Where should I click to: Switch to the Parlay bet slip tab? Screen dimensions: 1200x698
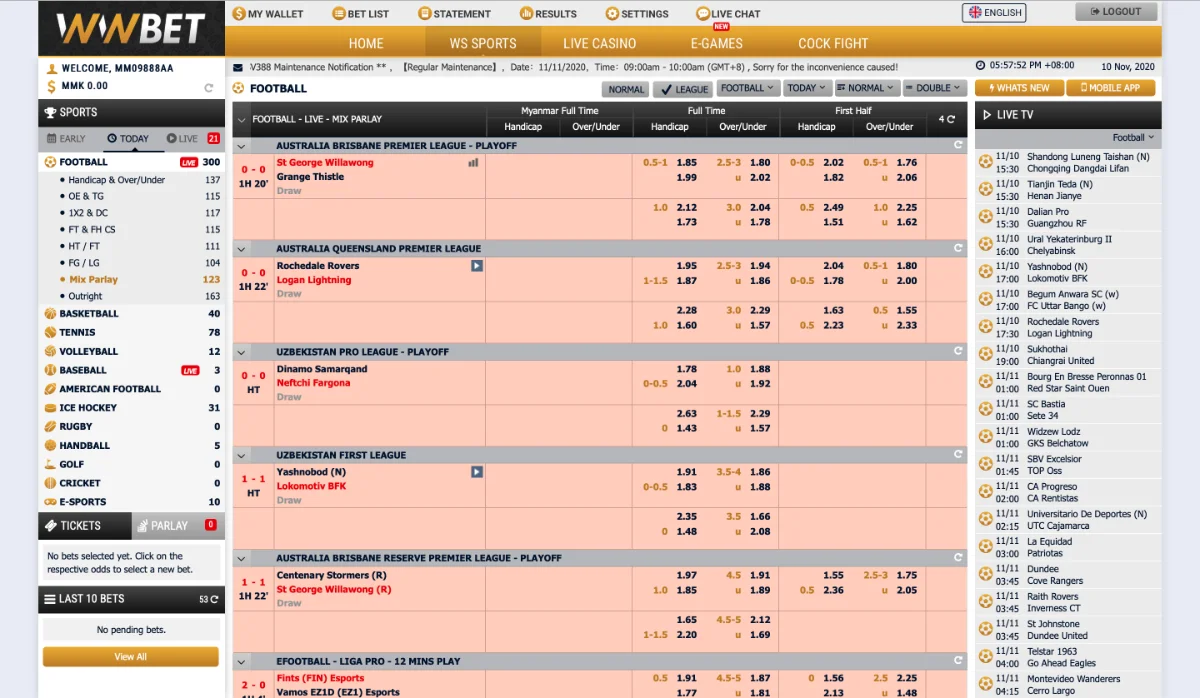coord(177,525)
